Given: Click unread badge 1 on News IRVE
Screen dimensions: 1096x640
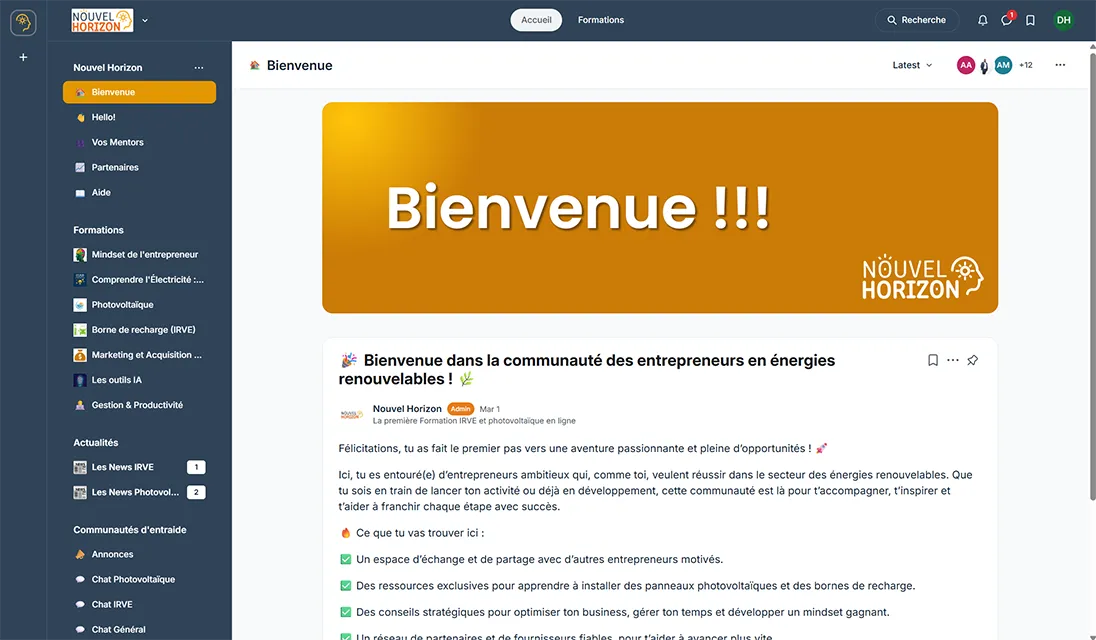Looking at the screenshot, I should 196,467.
